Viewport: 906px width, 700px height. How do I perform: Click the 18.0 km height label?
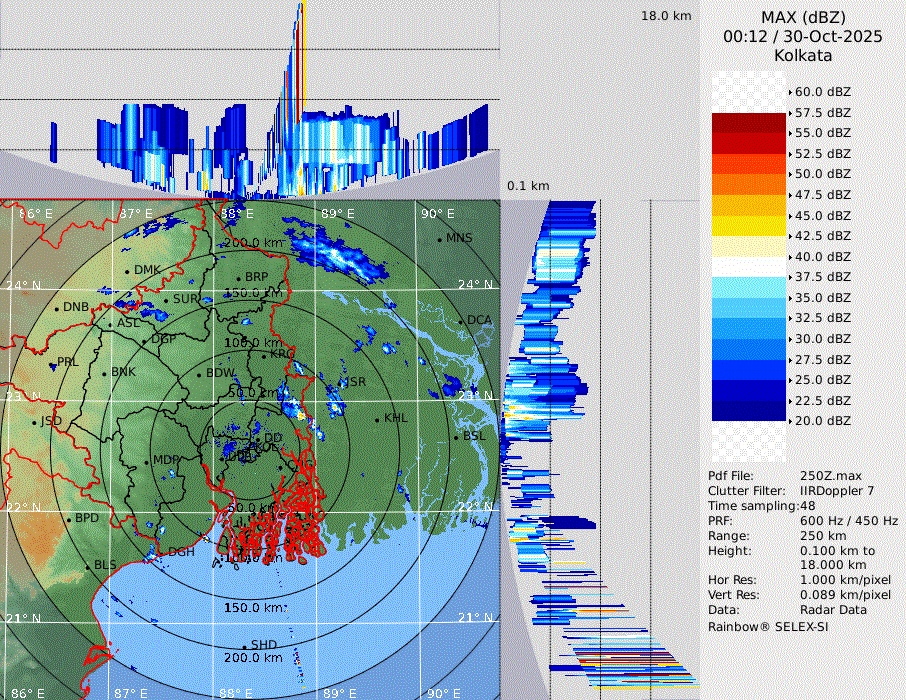[666, 16]
